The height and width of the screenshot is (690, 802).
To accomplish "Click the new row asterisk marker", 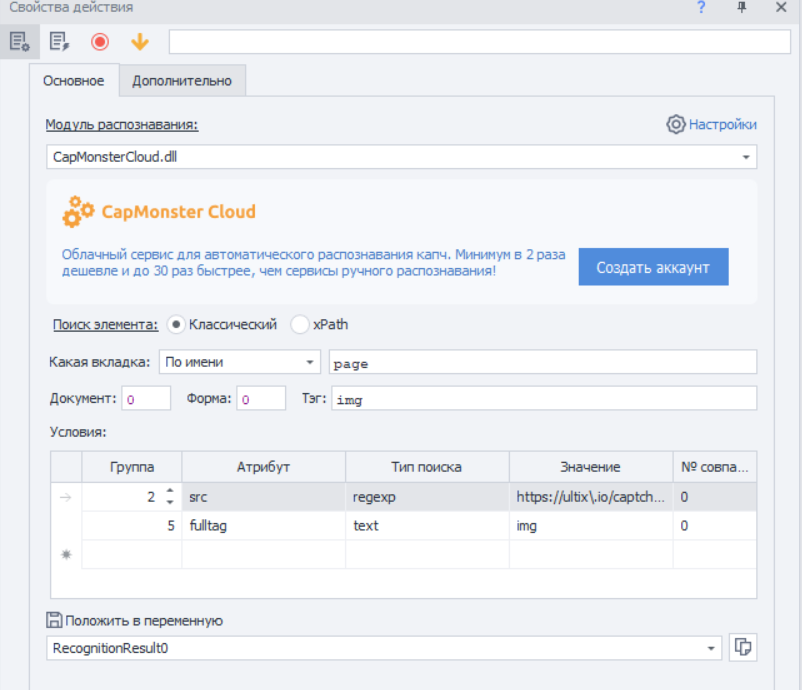I will (x=66, y=554).
